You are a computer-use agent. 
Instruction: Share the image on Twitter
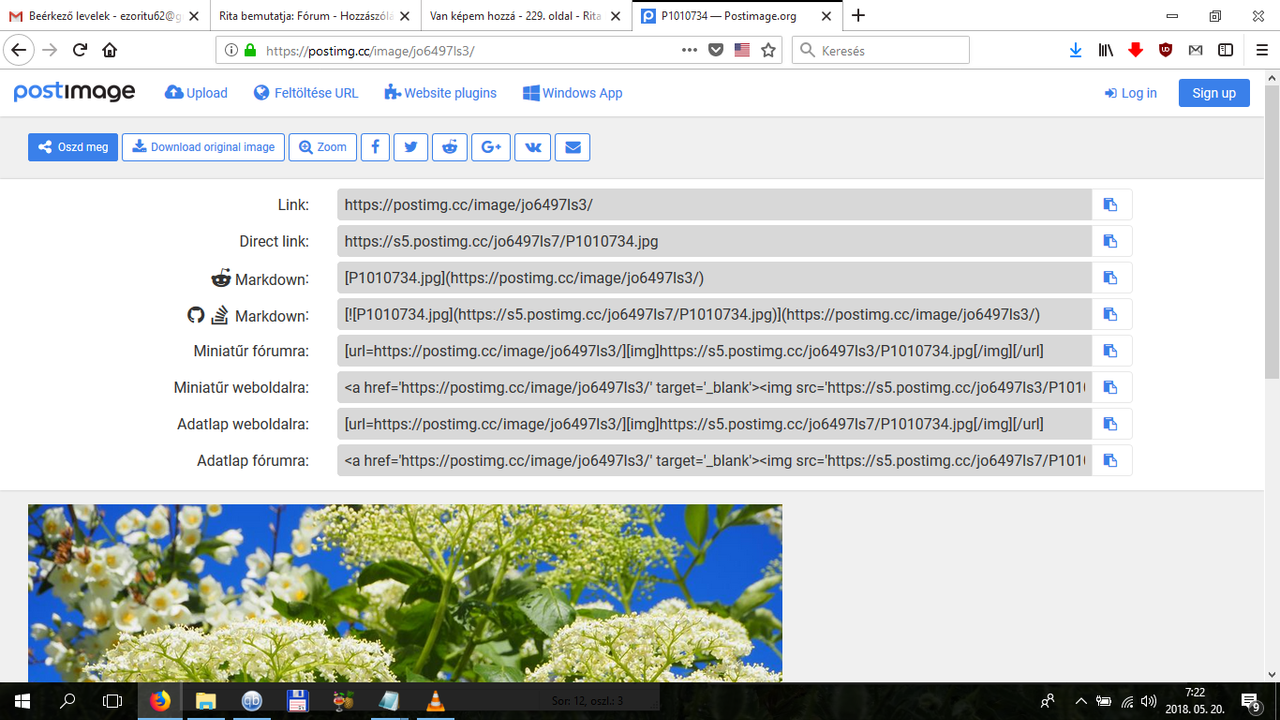(410, 147)
